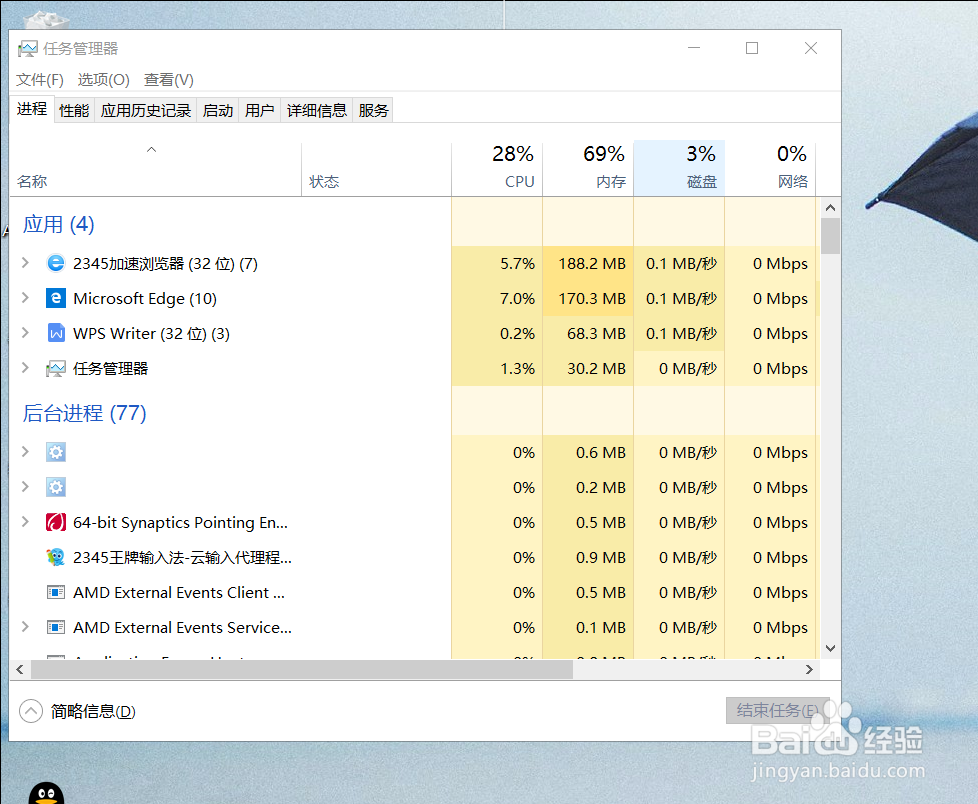Minimize the Task Manager window

click(x=694, y=48)
